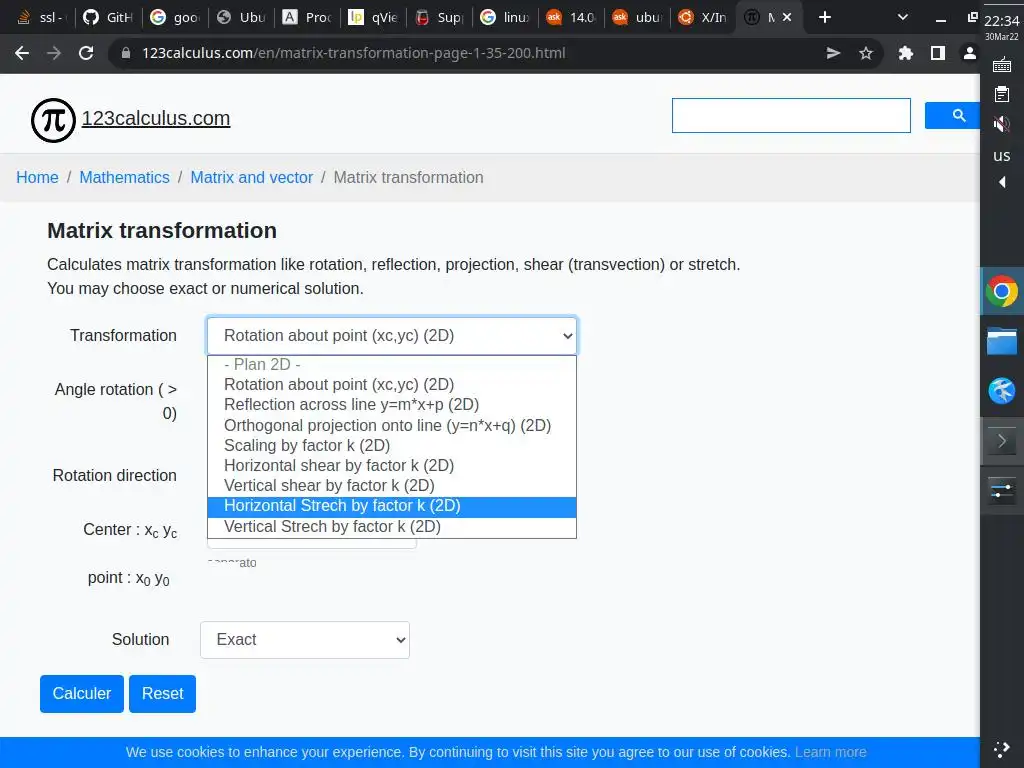This screenshot has height=768, width=1024.
Task: Go to Matrix and vector breadcrumb
Action: (251, 178)
